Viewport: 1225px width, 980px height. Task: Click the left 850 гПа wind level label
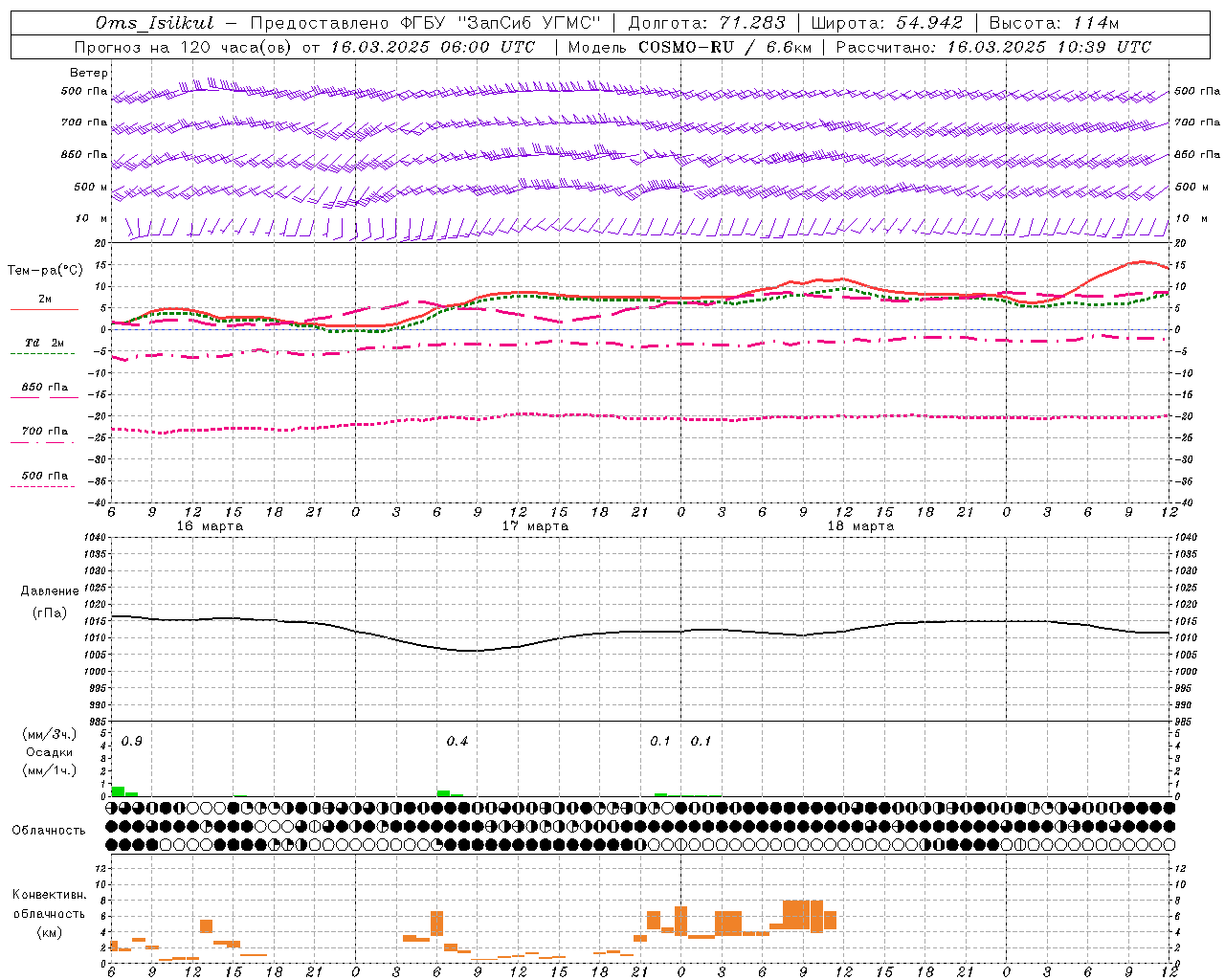coord(84,154)
